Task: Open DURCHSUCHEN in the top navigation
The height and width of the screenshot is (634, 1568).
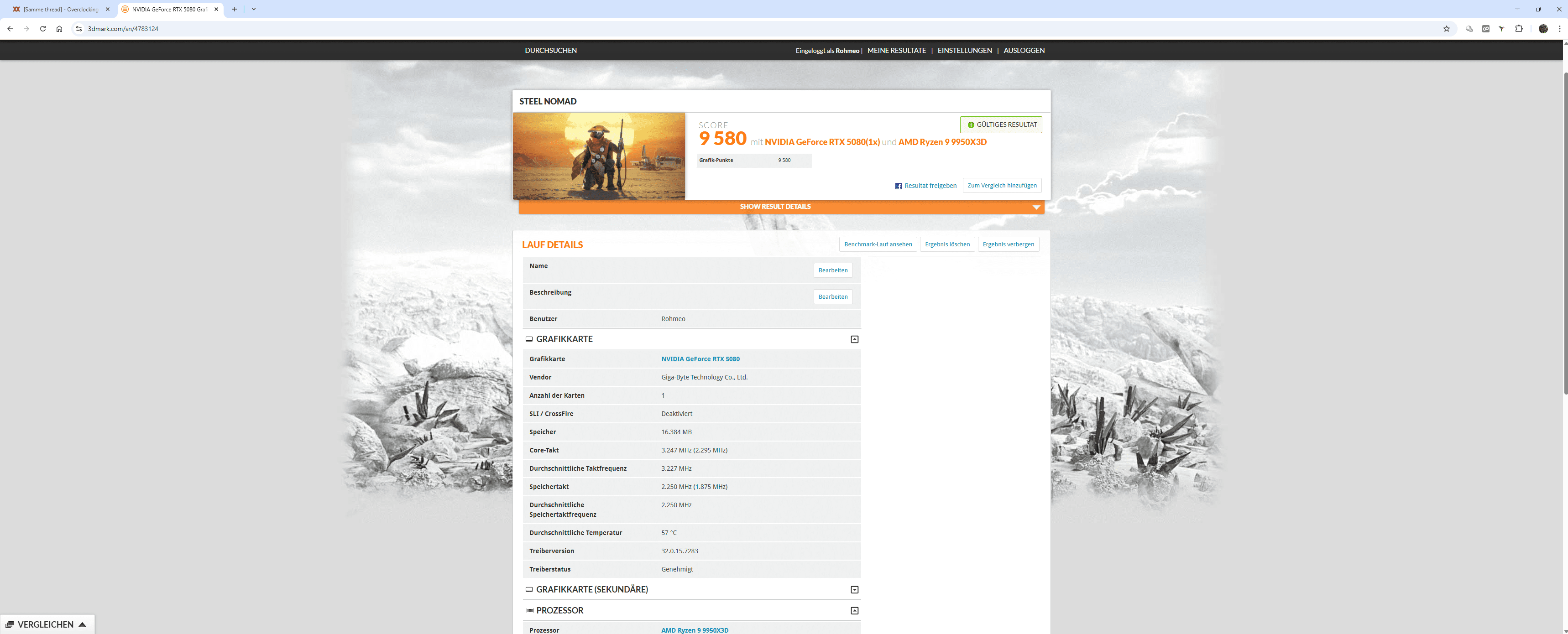Action: point(551,51)
